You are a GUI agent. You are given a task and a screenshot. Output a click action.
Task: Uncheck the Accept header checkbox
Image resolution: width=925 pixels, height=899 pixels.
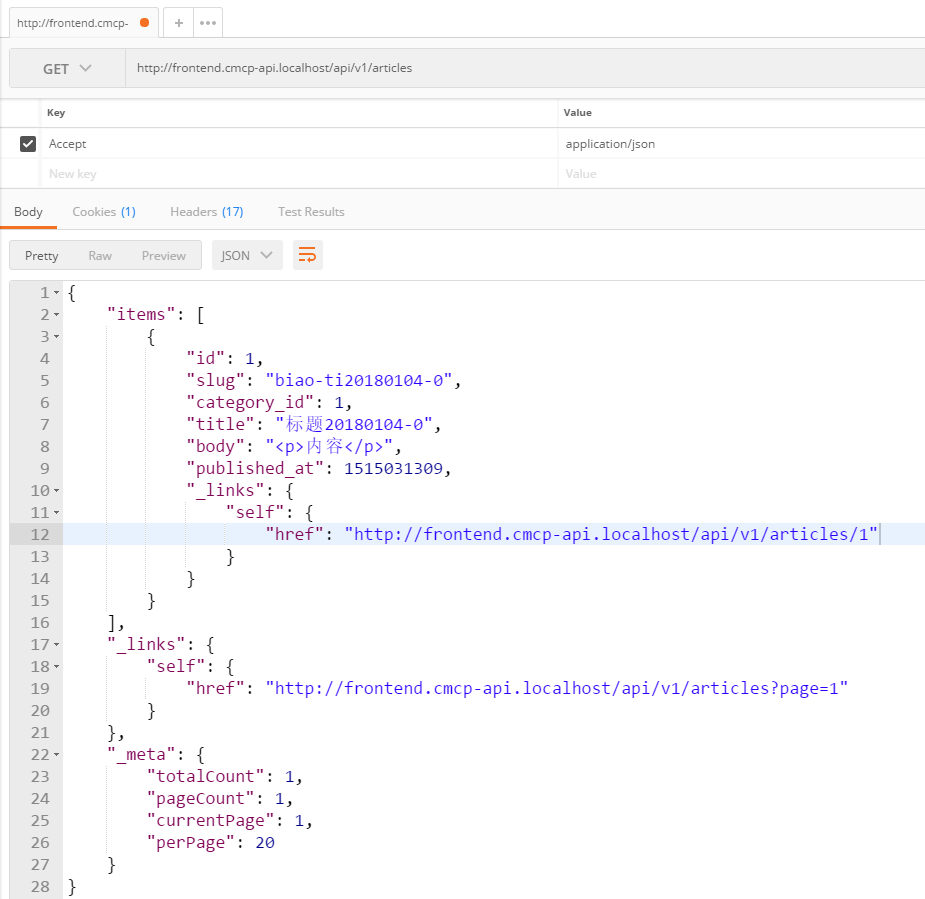(28, 144)
